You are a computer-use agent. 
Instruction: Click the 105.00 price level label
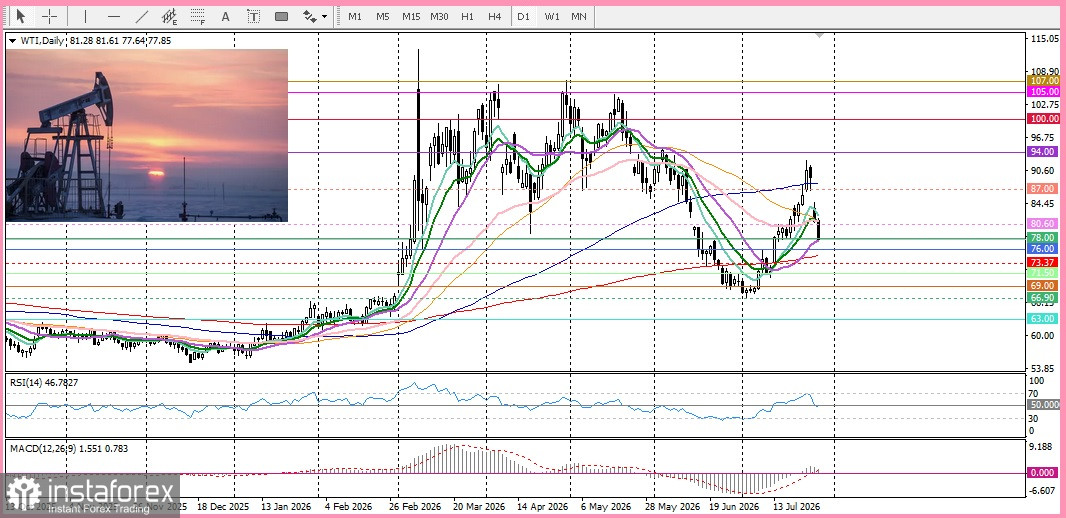coord(1044,92)
